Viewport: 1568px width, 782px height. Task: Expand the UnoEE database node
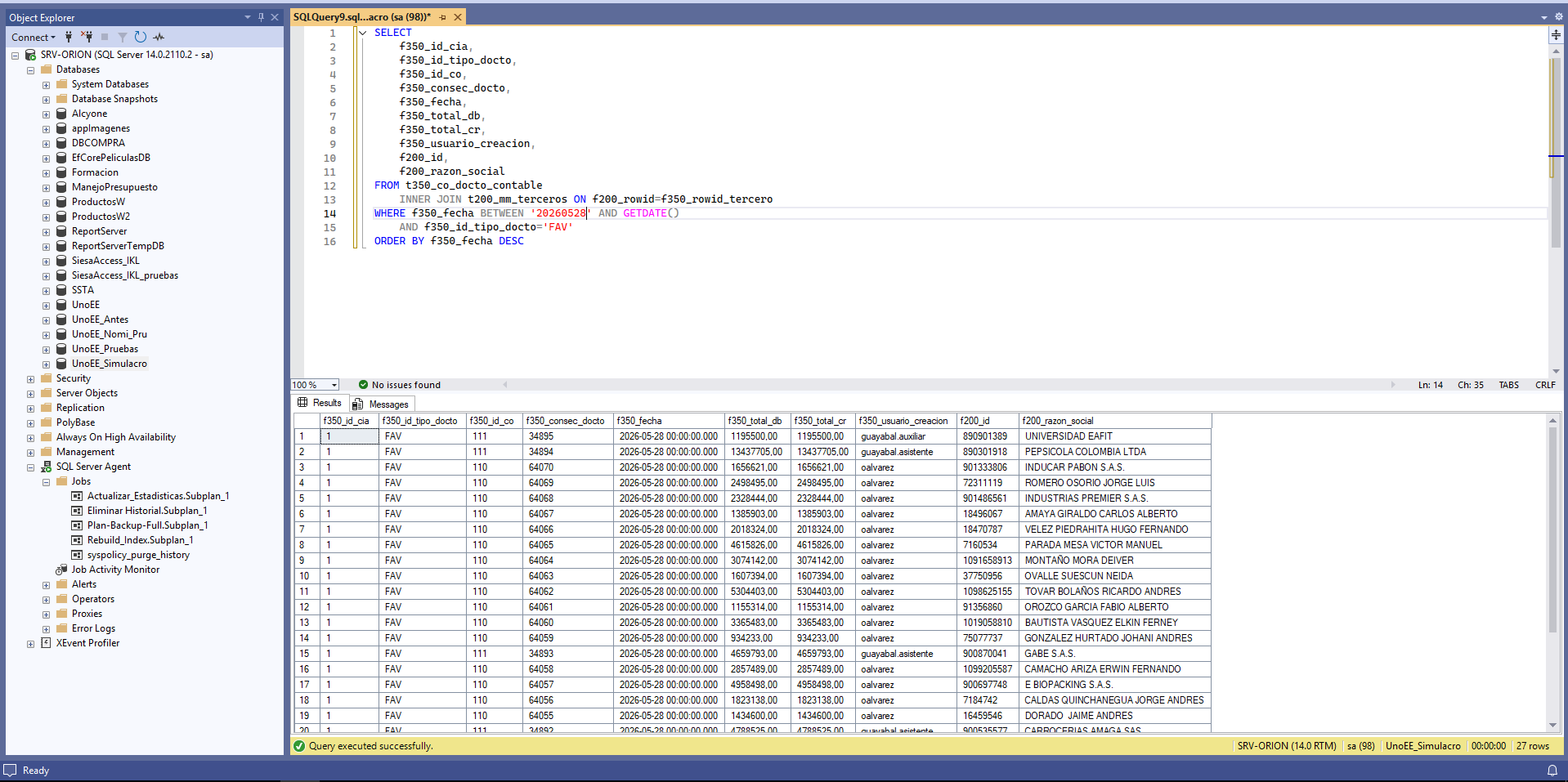coord(46,306)
